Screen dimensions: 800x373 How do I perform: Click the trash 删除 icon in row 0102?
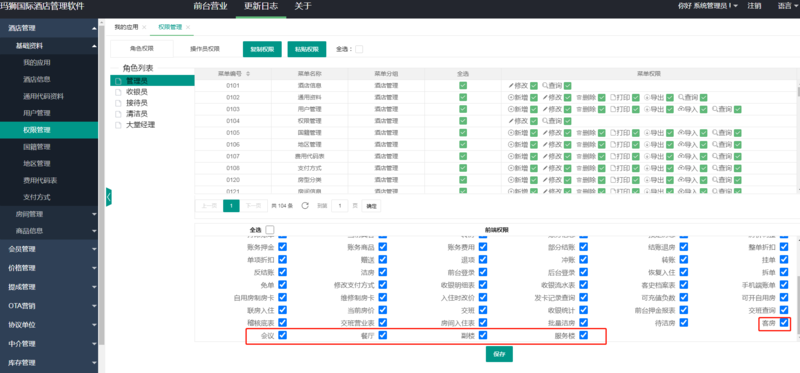click(579, 97)
